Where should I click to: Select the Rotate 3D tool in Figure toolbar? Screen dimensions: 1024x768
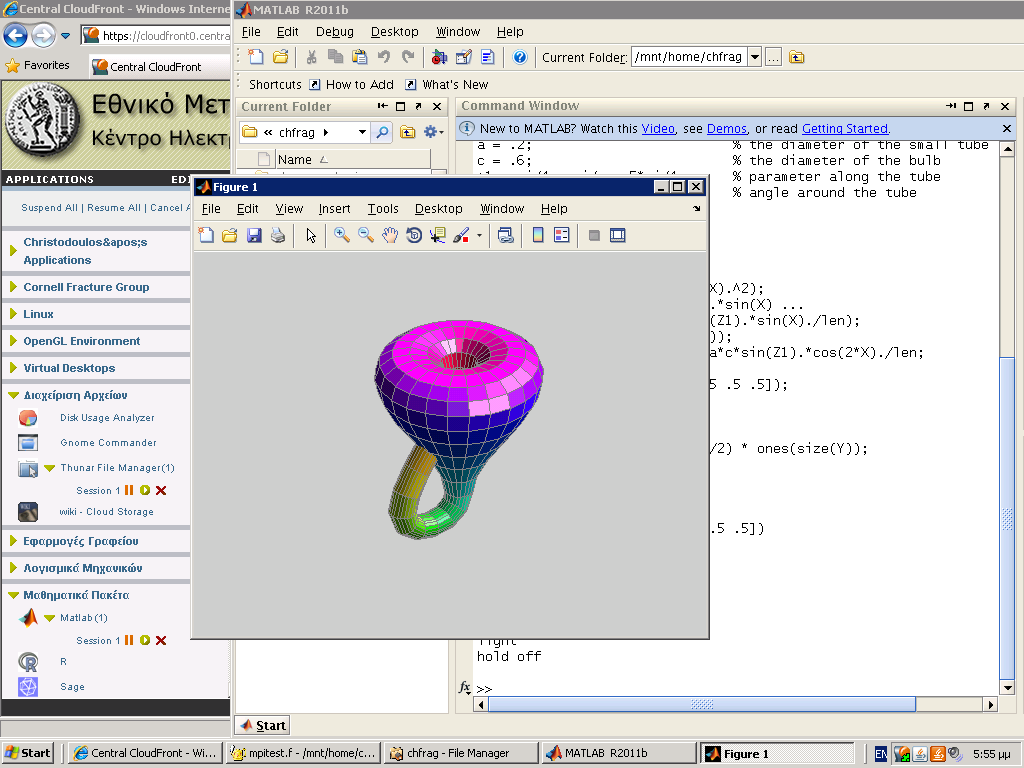[x=414, y=235]
